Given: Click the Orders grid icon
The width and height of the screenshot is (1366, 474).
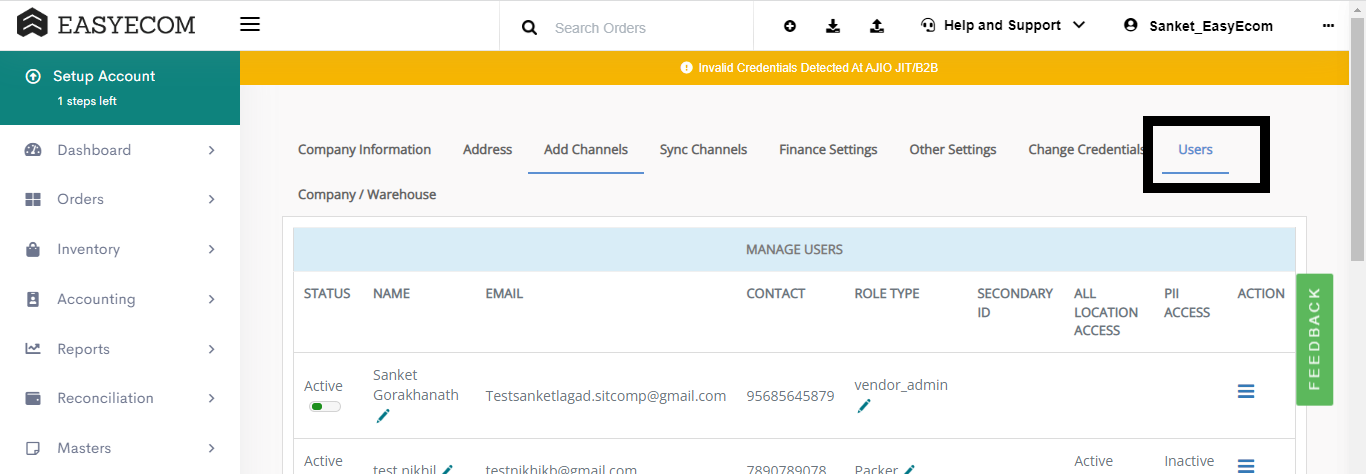Looking at the screenshot, I should [x=33, y=199].
